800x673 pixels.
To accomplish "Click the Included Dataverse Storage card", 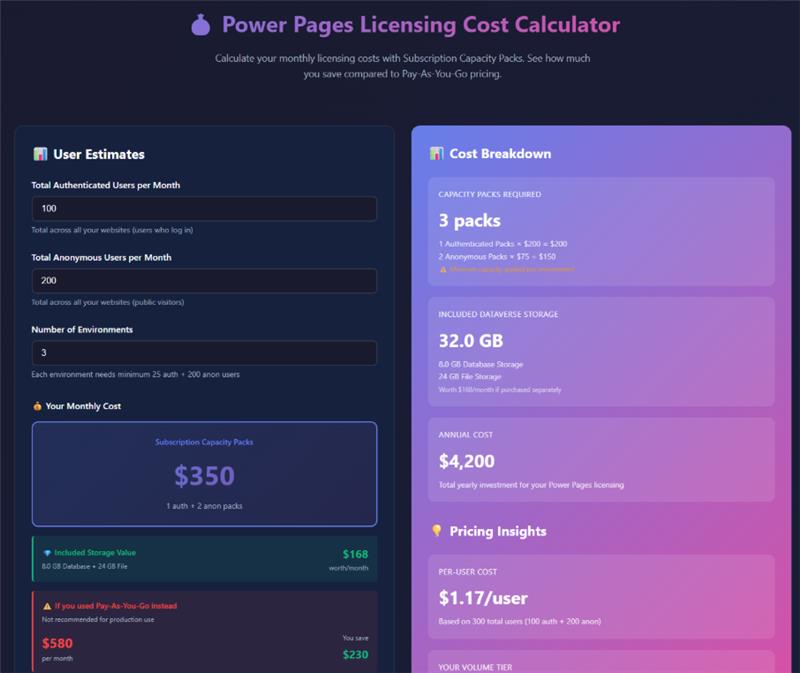I will point(601,351).
